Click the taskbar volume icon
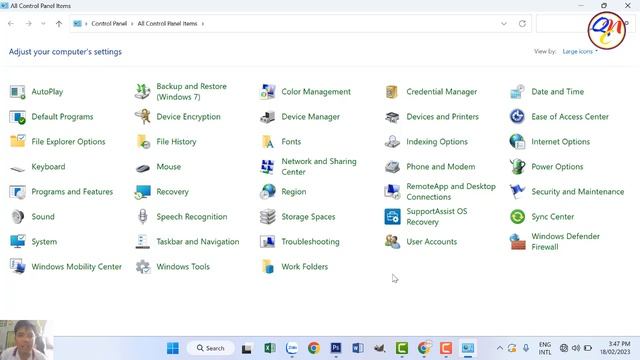 click(576, 348)
